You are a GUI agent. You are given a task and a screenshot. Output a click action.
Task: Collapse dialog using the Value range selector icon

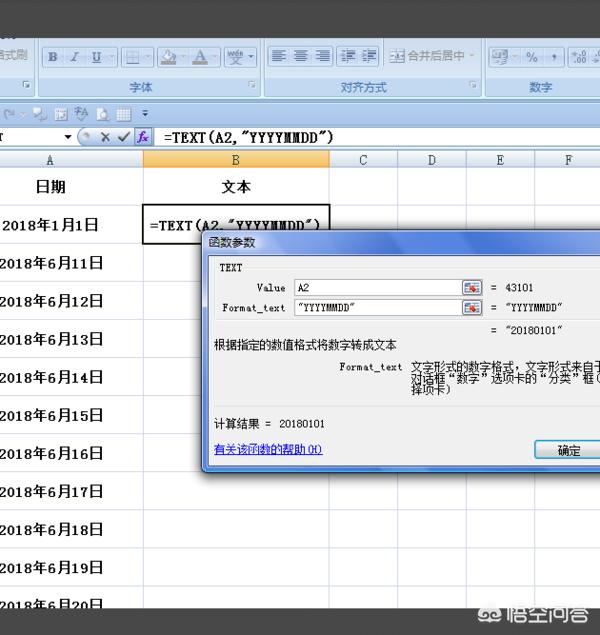(471, 288)
